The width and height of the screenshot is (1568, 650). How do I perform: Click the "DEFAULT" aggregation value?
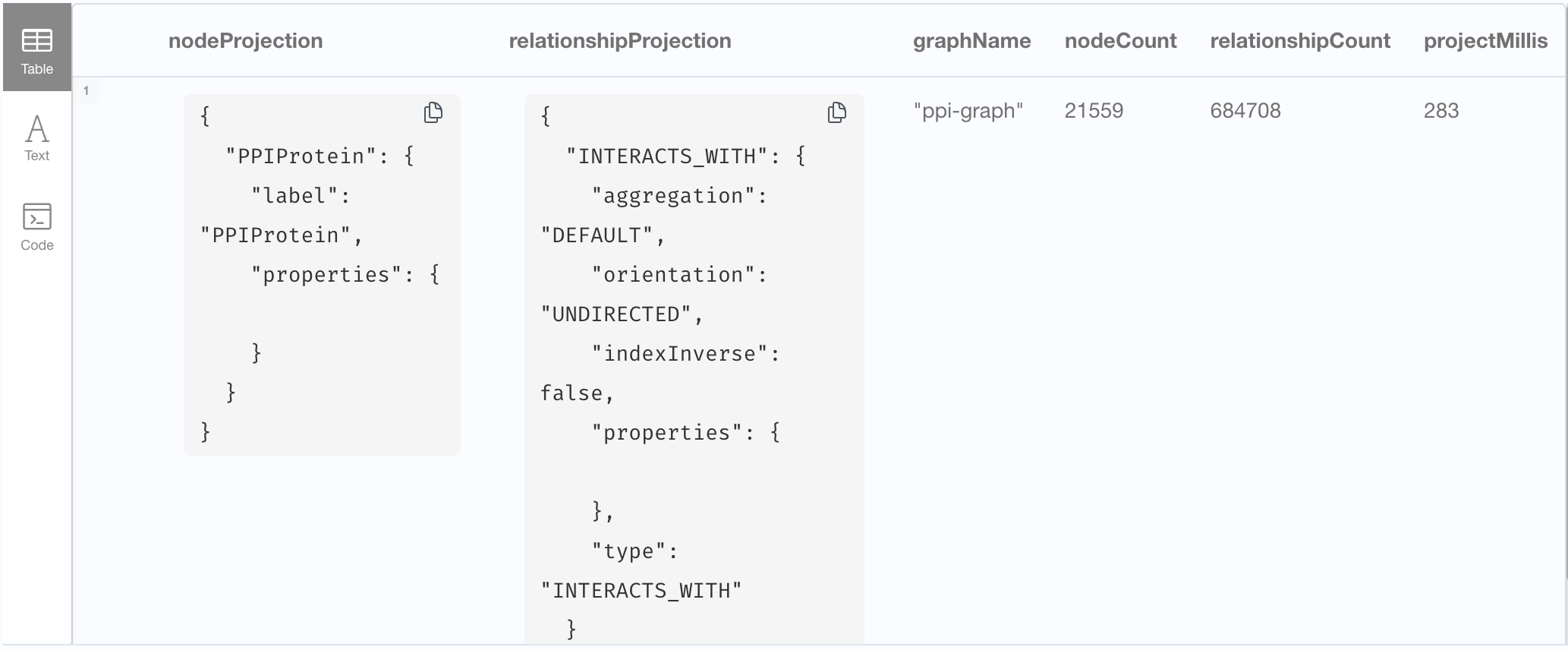tap(597, 235)
